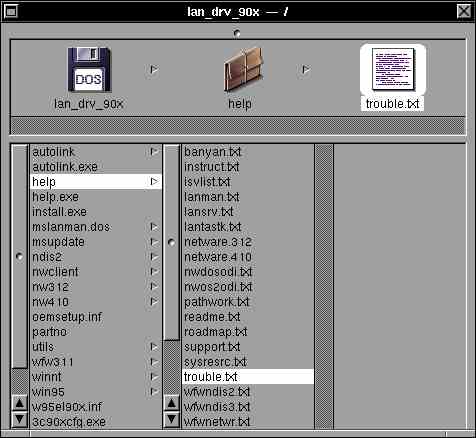Close the lan_drv_90x browser window

[464, 12]
